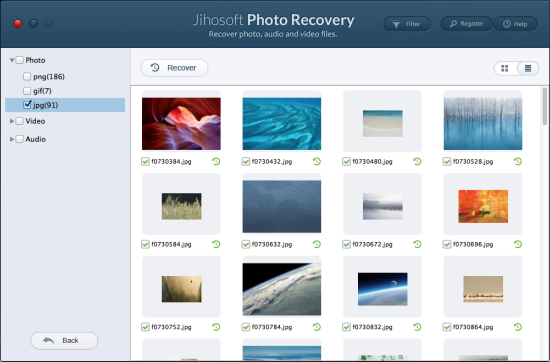Image resolution: width=550 pixels, height=362 pixels.
Task: Check the Video category checkbox
Action: [x=20, y=121]
